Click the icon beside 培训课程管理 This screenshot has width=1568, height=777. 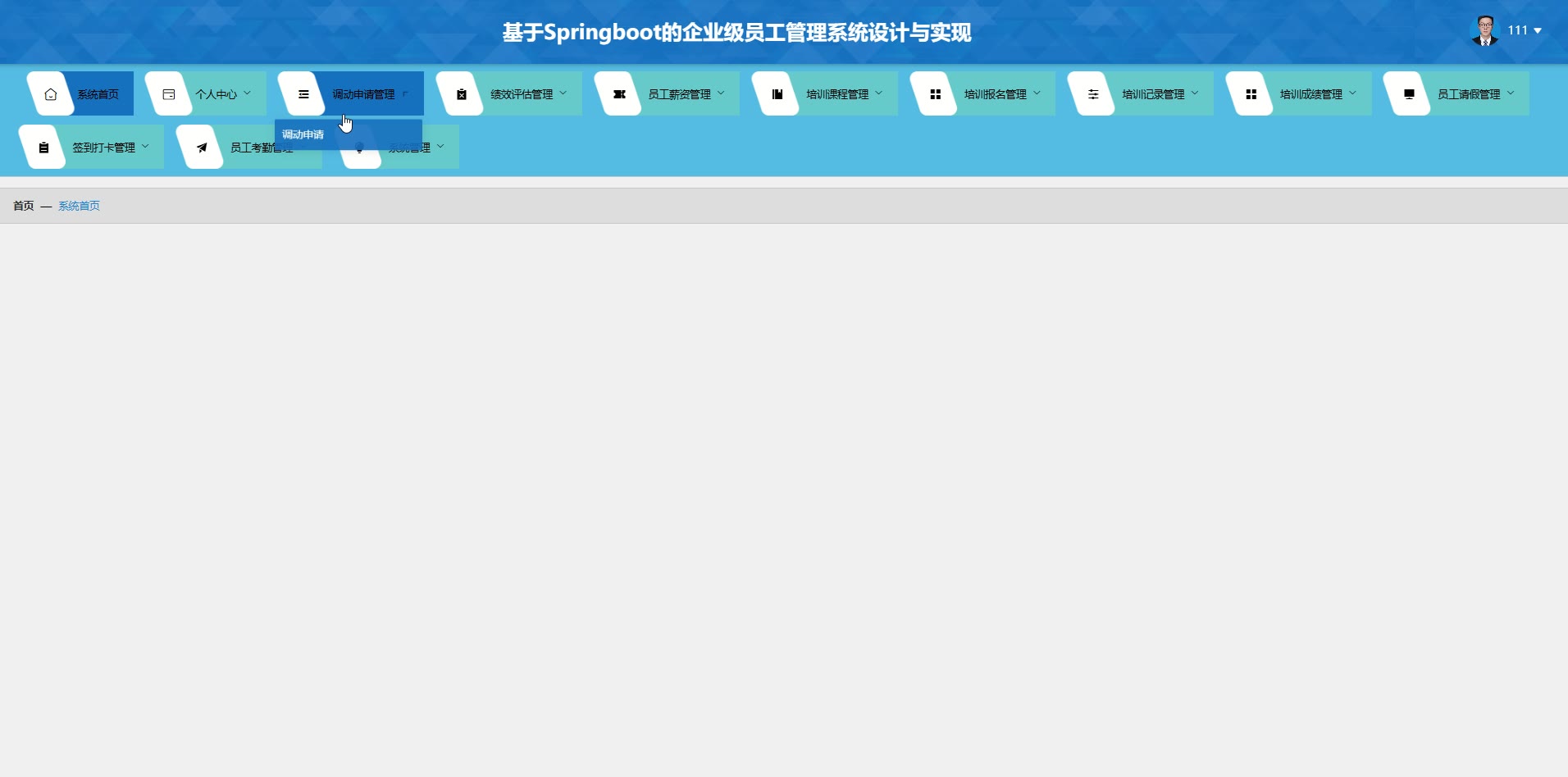click(x=777, y=94)
